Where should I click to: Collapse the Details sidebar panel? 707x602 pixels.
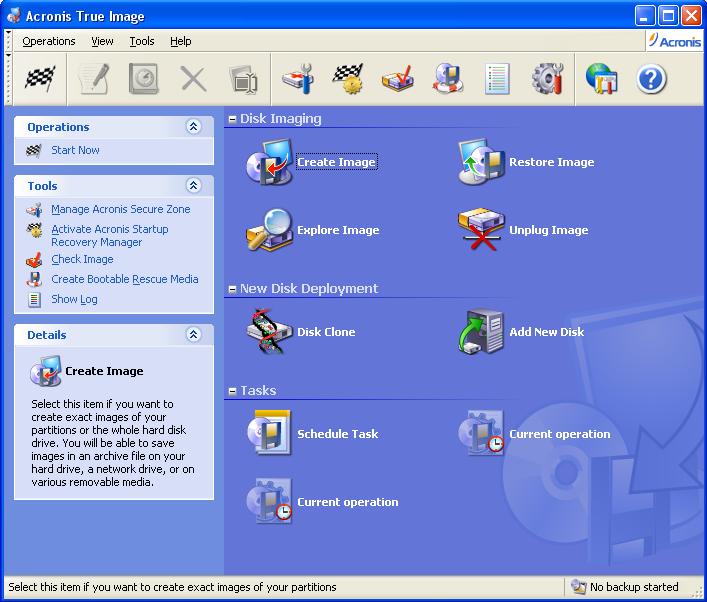tap(193, 335)
